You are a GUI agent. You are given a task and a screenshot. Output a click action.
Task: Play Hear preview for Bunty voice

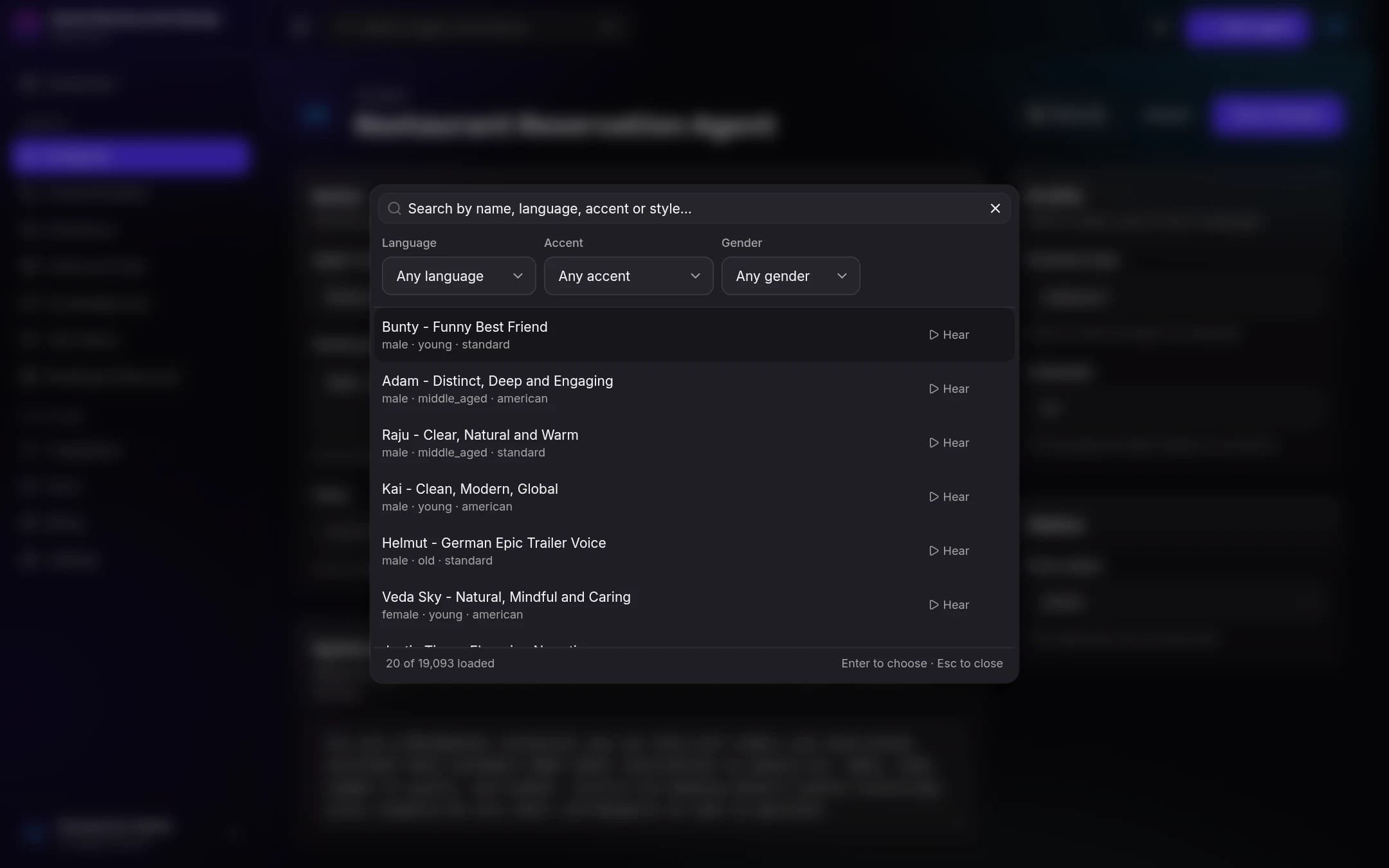pyautogui.click(x=949, y=335)
